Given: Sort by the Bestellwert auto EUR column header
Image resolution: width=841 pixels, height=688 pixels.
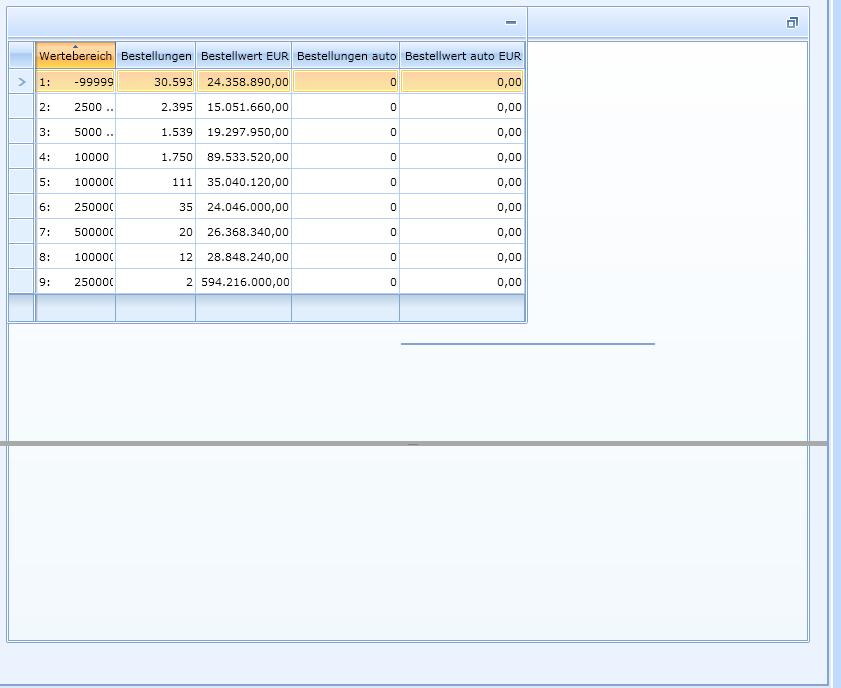Looking at the screenshot, I should (x=462, y=56).
